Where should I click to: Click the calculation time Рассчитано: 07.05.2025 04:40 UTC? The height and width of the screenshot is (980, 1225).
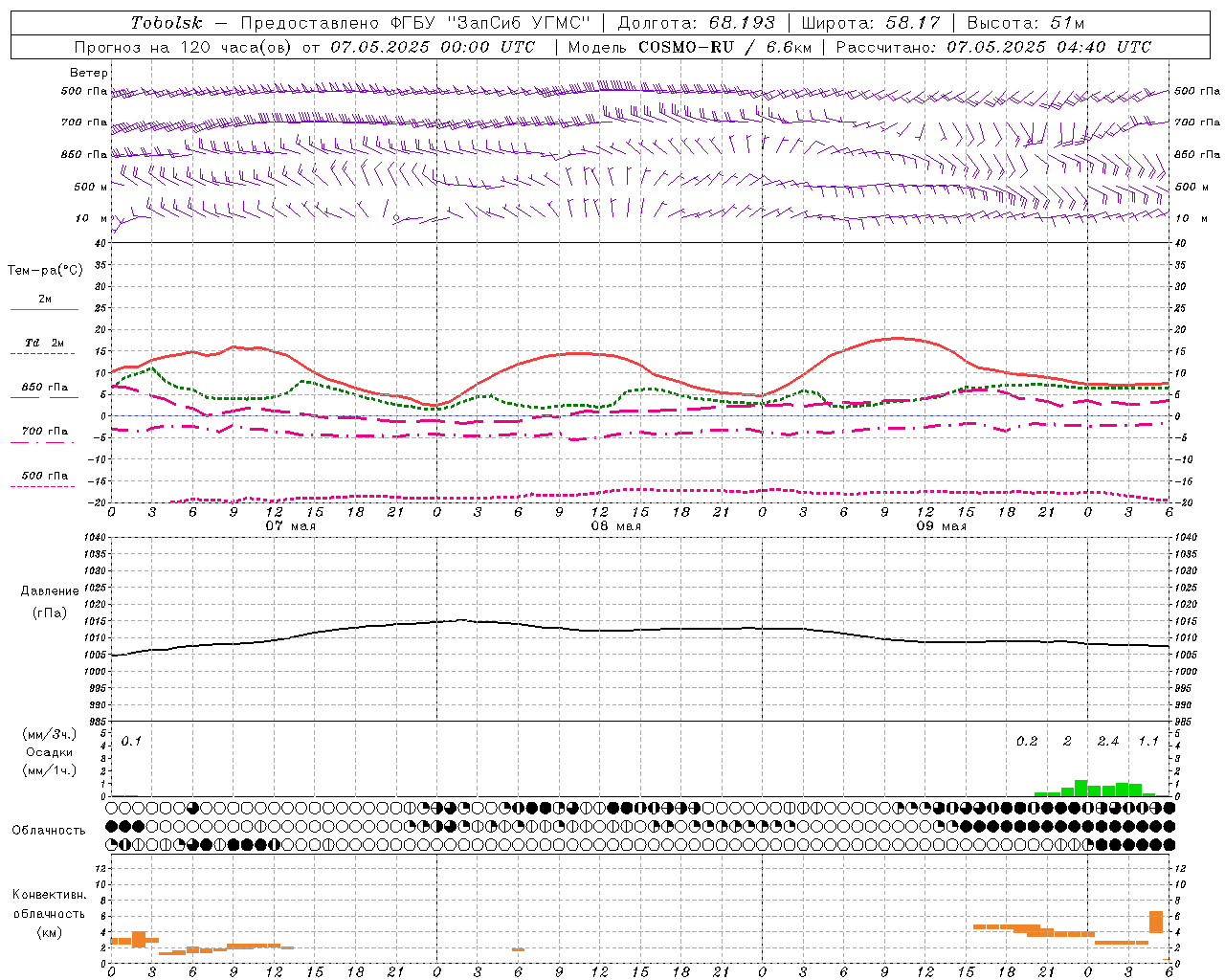993,47
